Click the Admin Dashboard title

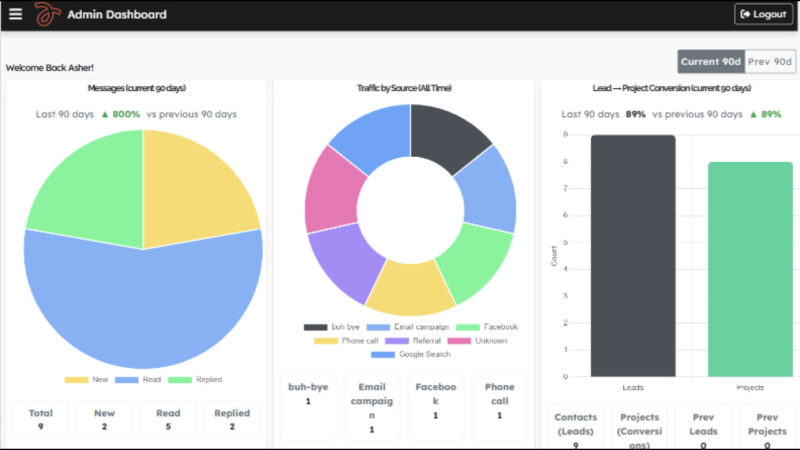click(117, 14)
